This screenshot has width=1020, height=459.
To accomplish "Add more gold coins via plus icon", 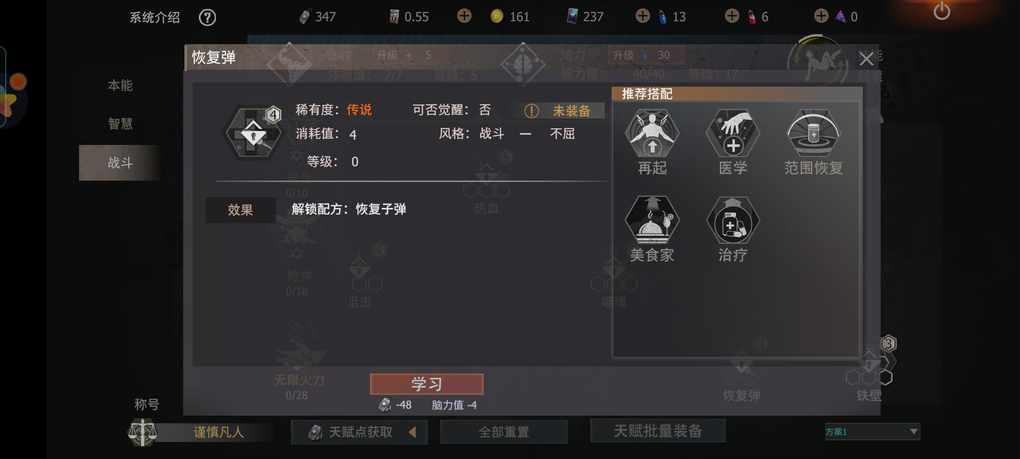I will pos(464,16).
